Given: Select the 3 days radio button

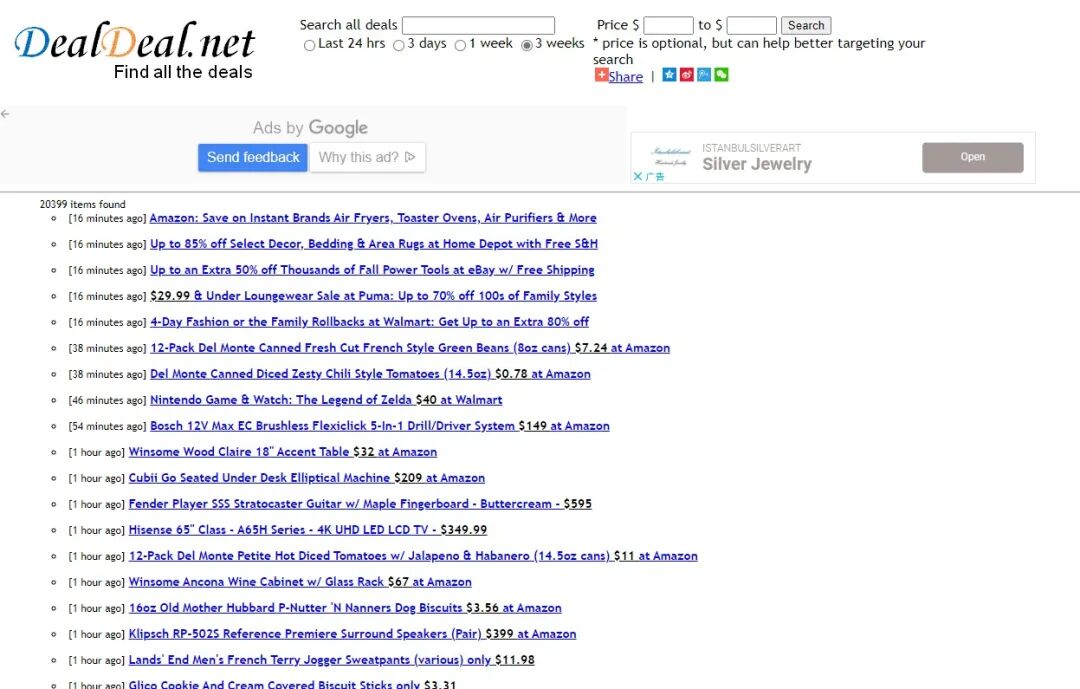Looking at the screenshot, I should click(398, 45).
